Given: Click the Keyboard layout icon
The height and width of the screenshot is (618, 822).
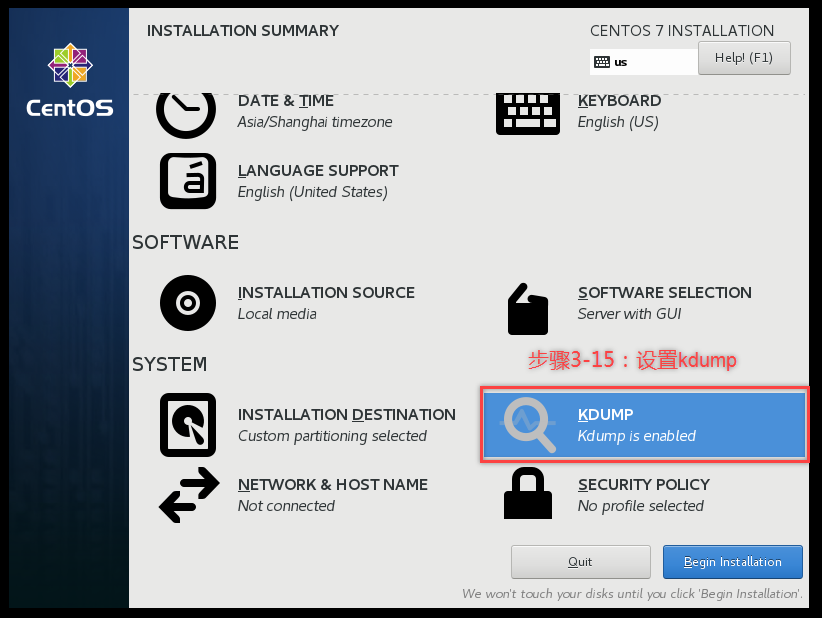Looking at the screenshot, I should point(528,114).
